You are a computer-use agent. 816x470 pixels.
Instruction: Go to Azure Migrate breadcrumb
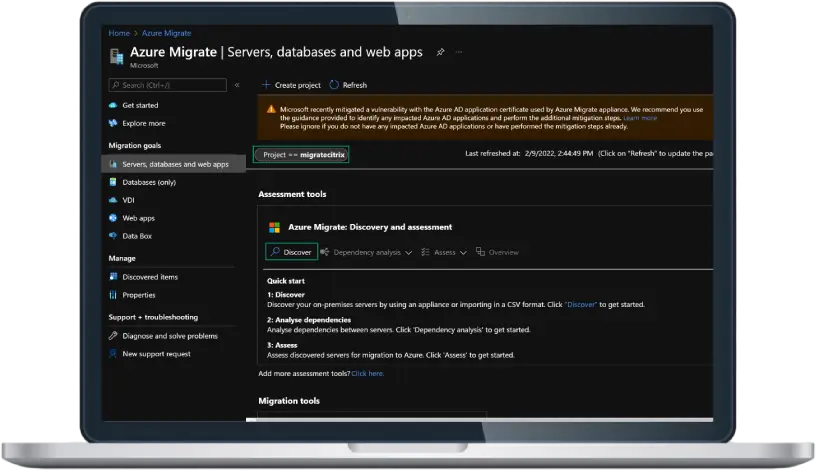(x=167, y=33)
